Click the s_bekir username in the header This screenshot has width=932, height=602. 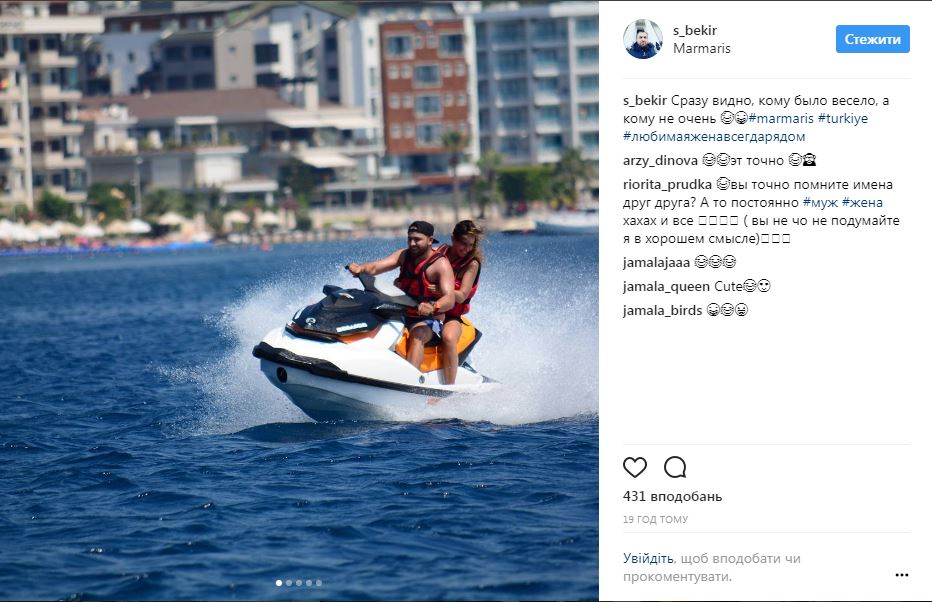tap(695, 30)
